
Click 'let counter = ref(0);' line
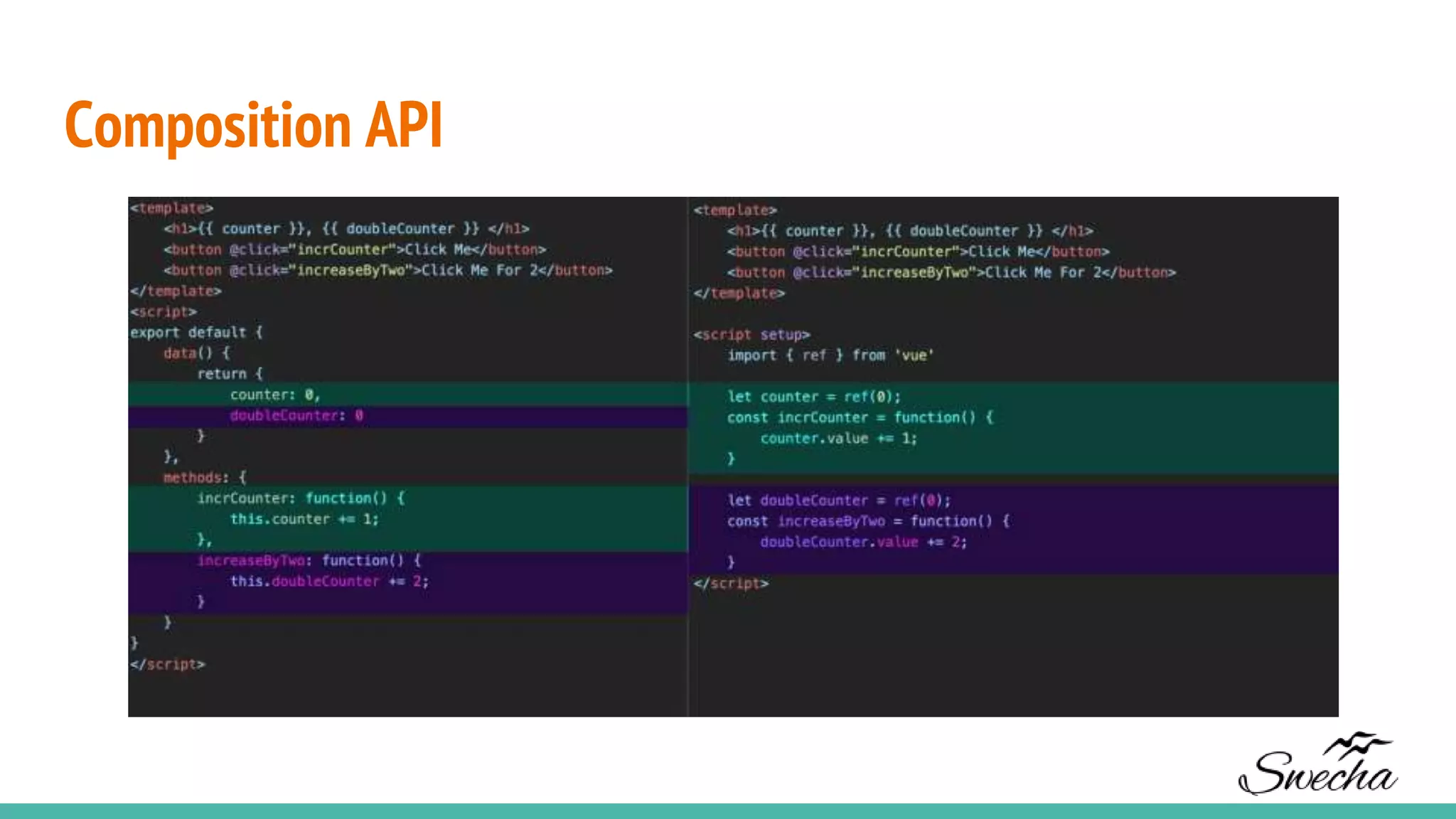tap(814, 397)
